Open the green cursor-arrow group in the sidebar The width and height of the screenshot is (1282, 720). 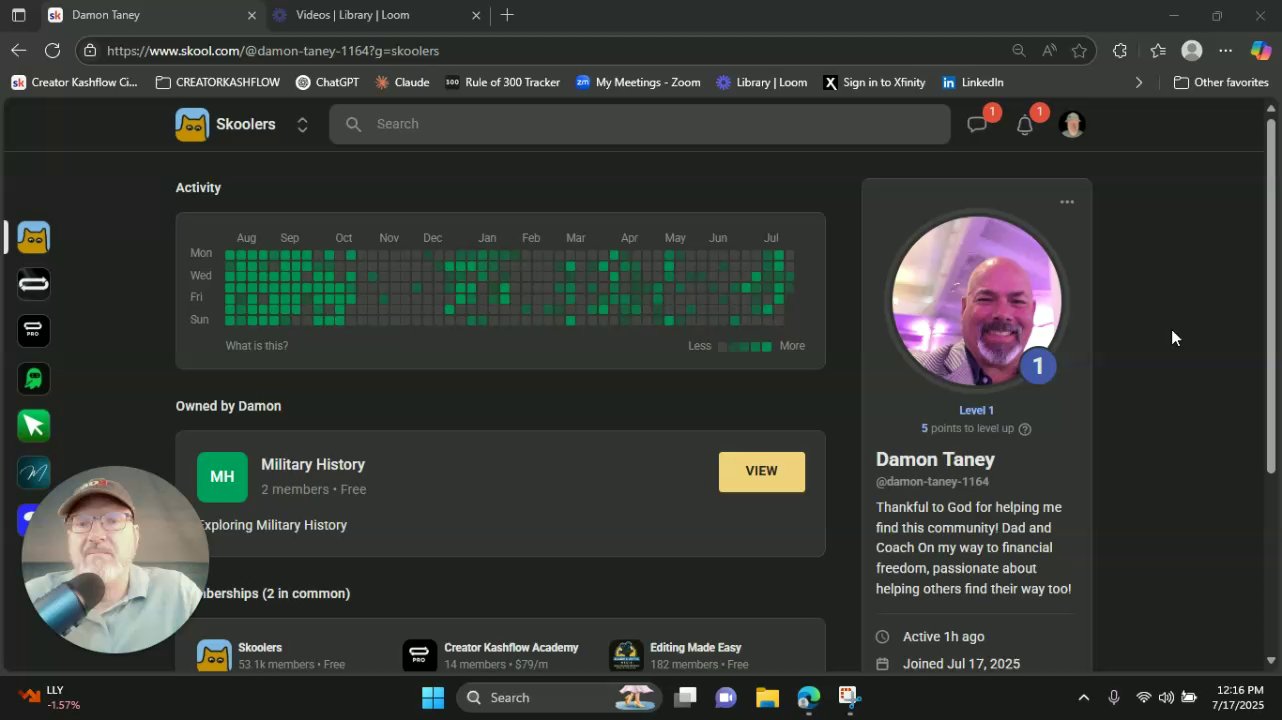tap(33, 426)
